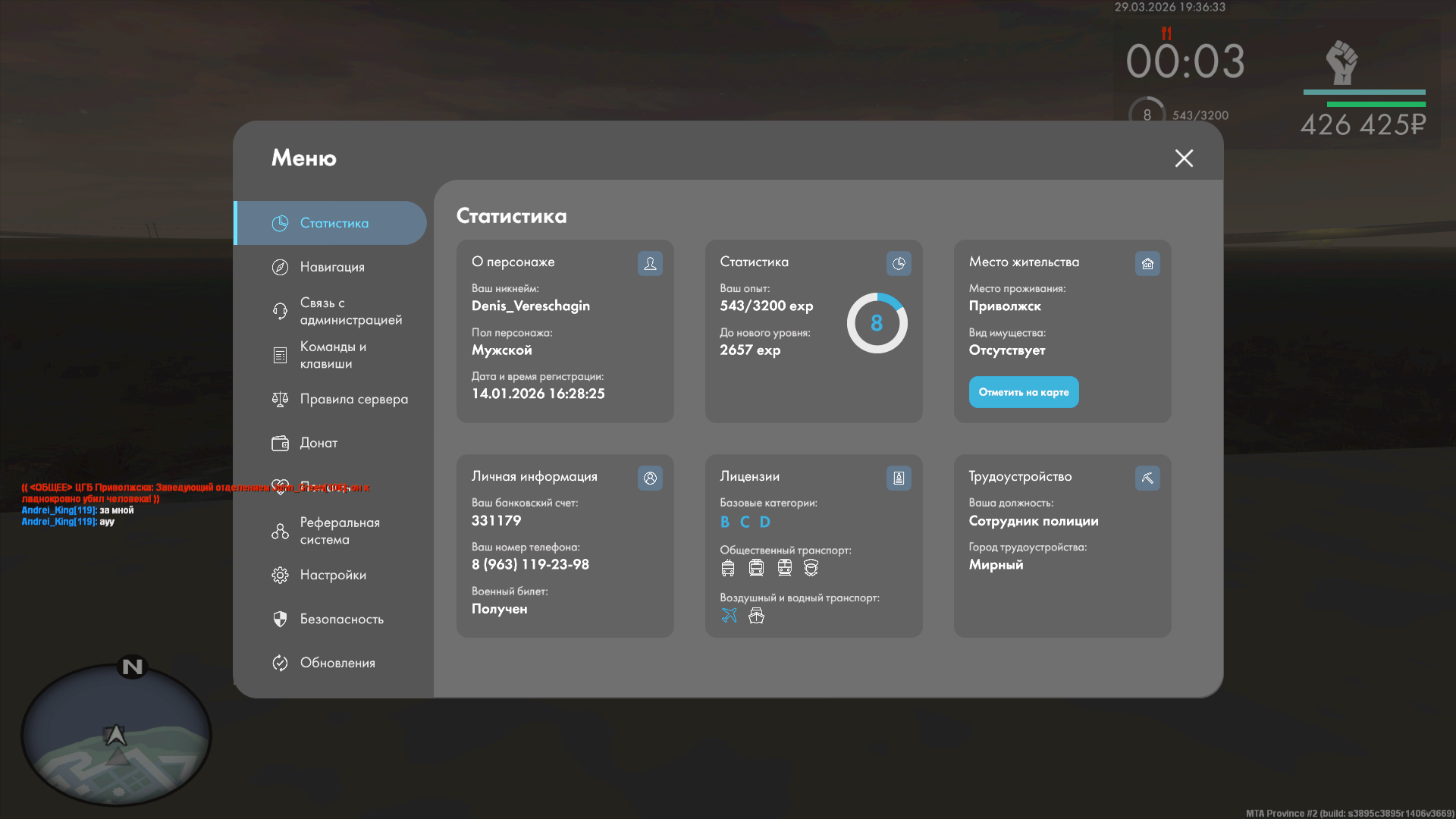
Task: Click the house icon in Место жительства card
Action: (1147, 263)
